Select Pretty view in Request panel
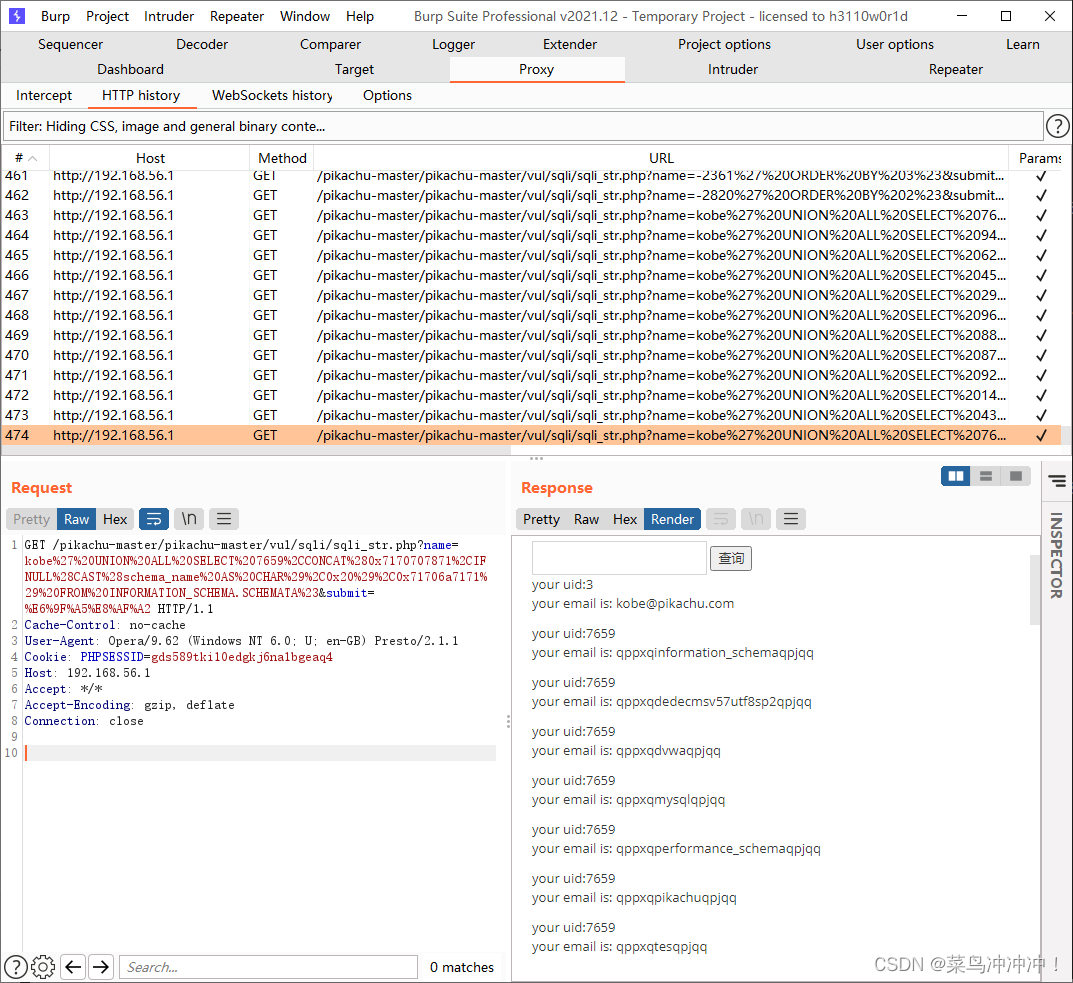The image size is (1073, 983). (31, 519)
